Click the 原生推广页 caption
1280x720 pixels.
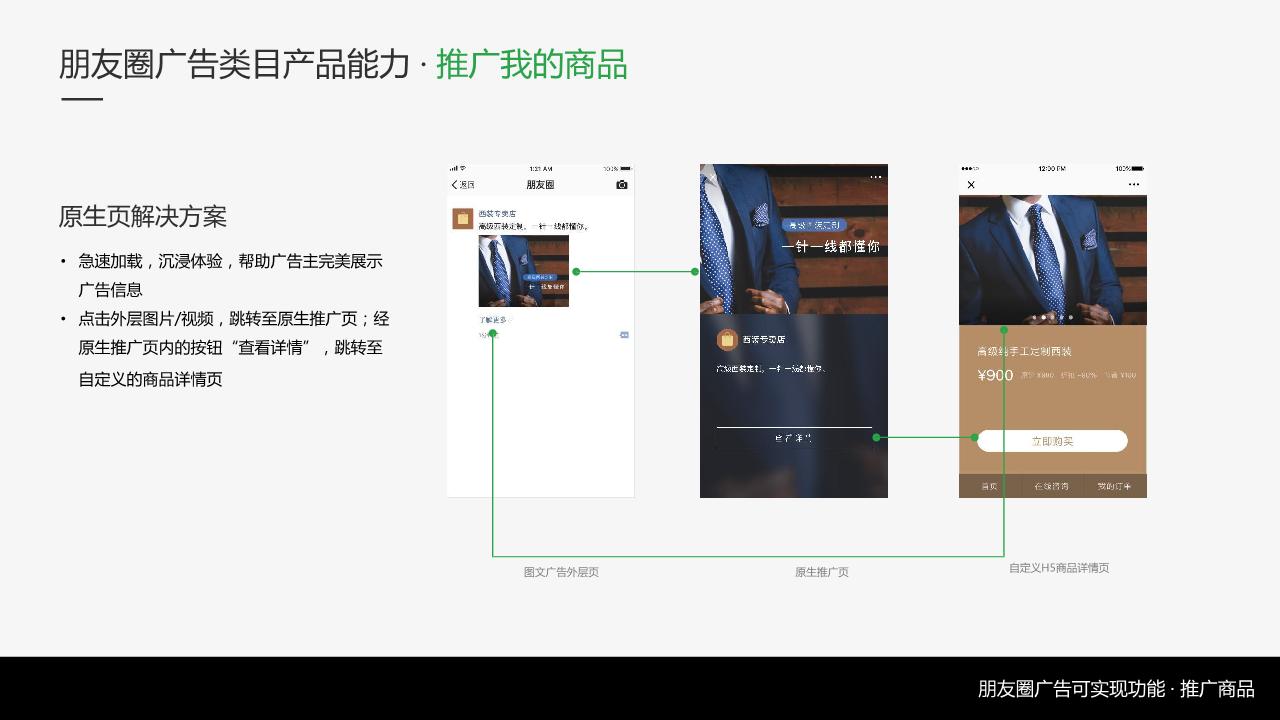point(822,572)
